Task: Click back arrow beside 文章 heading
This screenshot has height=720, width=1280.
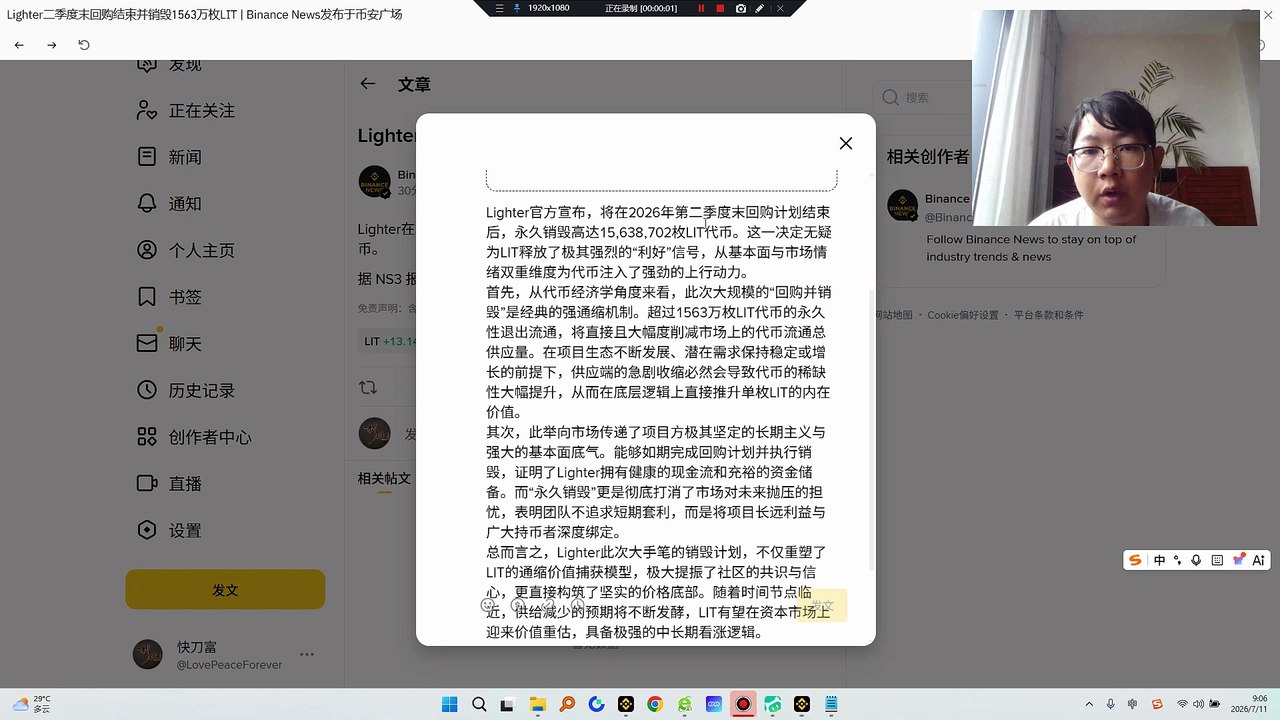Action: (368, 84)
